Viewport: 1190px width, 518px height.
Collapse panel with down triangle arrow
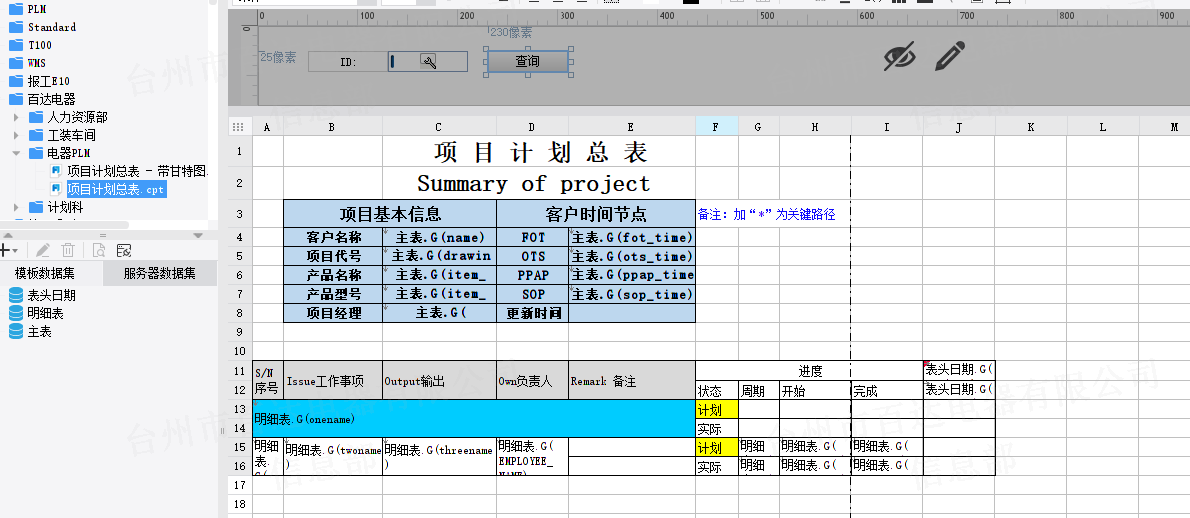coord(198,236)
